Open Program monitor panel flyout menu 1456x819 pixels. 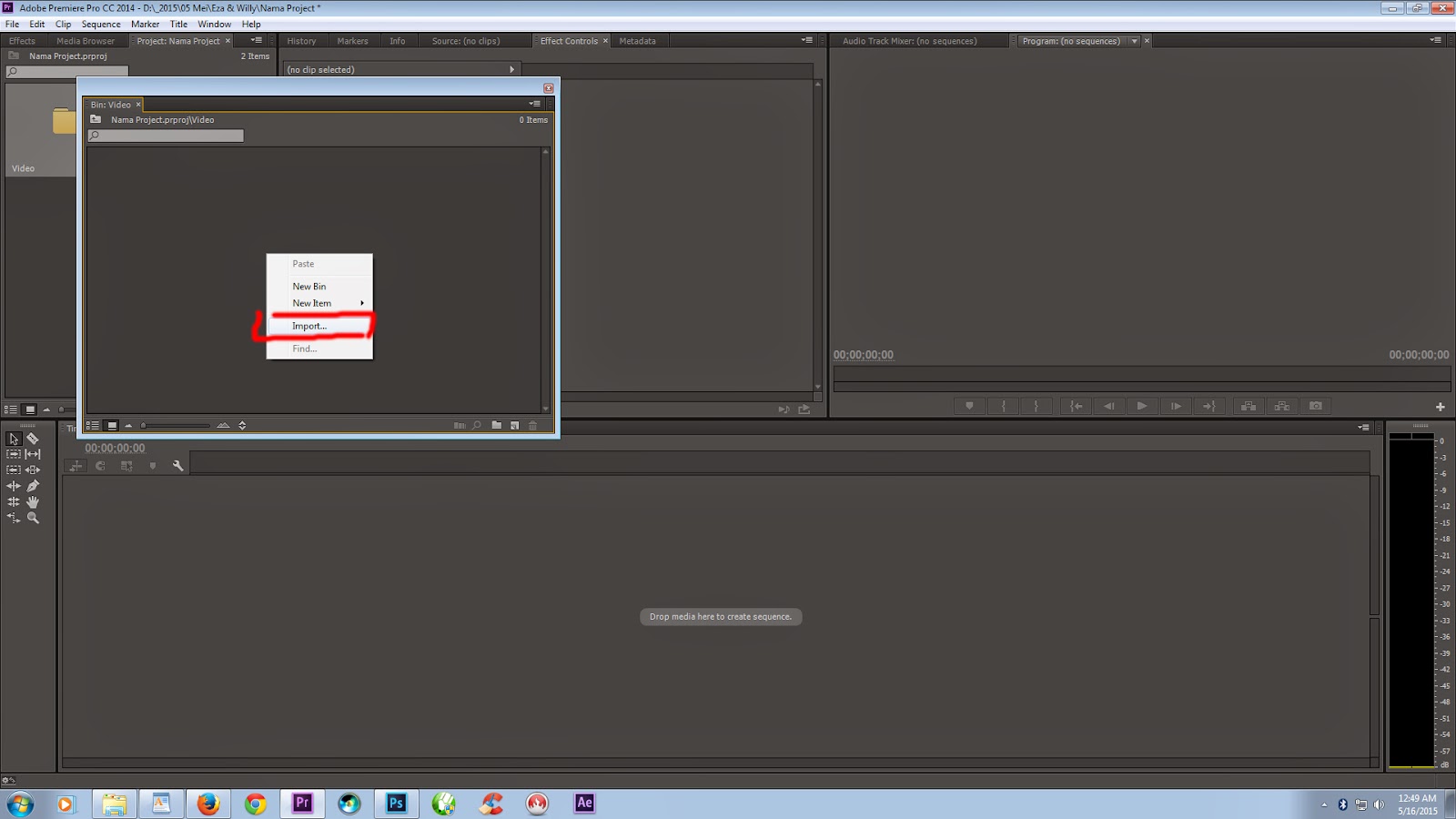point(1436,40)
